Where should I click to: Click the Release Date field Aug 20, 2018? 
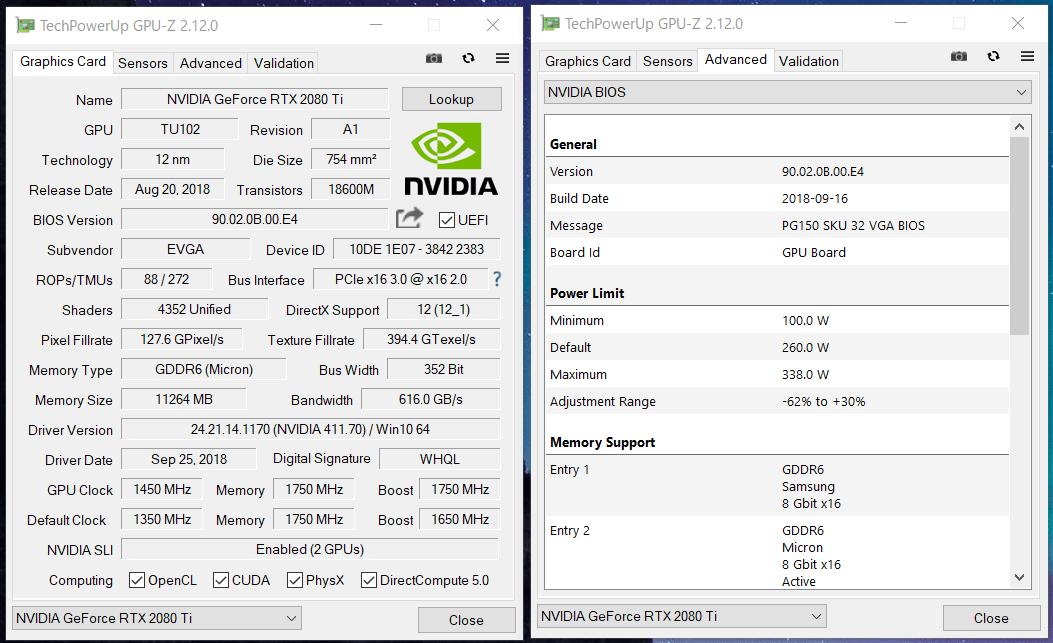(173, 189)
